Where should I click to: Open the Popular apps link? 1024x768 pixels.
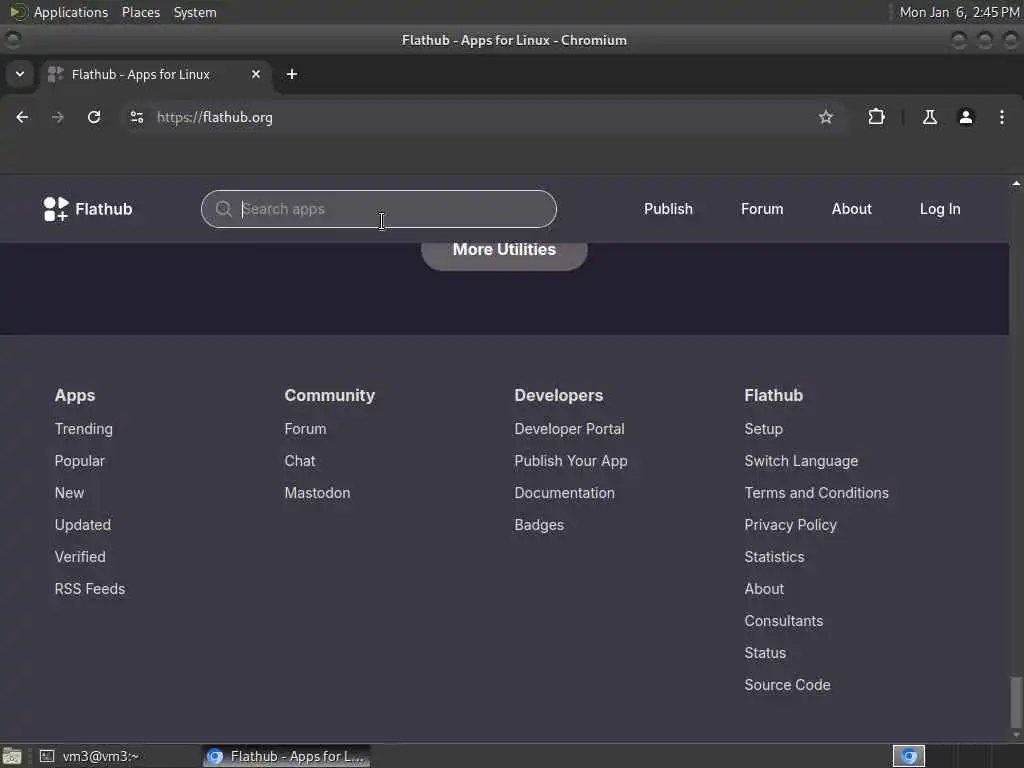80,461
